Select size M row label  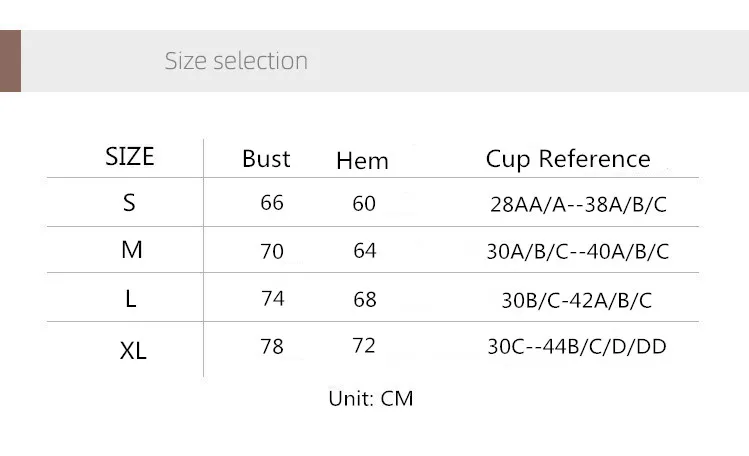pos(131,249)
